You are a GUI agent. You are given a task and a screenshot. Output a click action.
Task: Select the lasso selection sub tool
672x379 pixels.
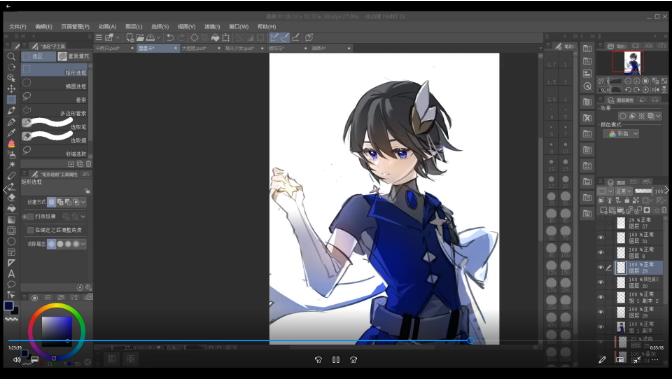click(x=54, y=96)
